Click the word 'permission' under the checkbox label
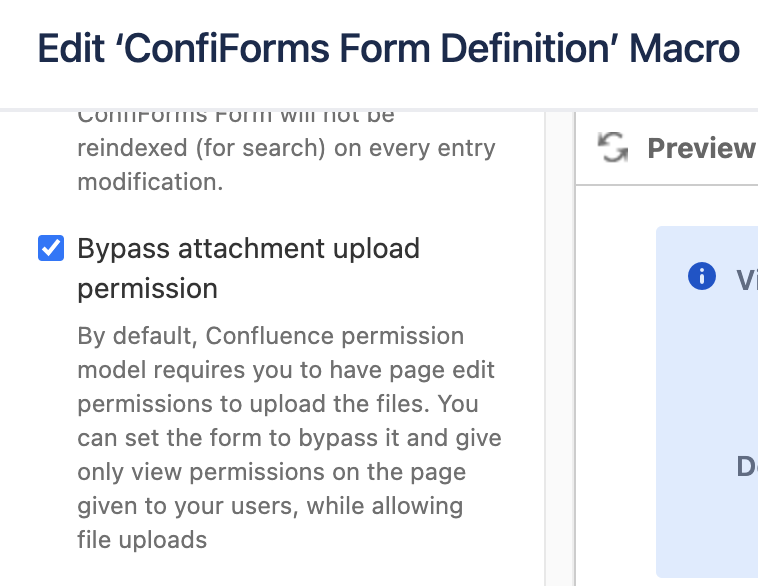 (147, 289)
